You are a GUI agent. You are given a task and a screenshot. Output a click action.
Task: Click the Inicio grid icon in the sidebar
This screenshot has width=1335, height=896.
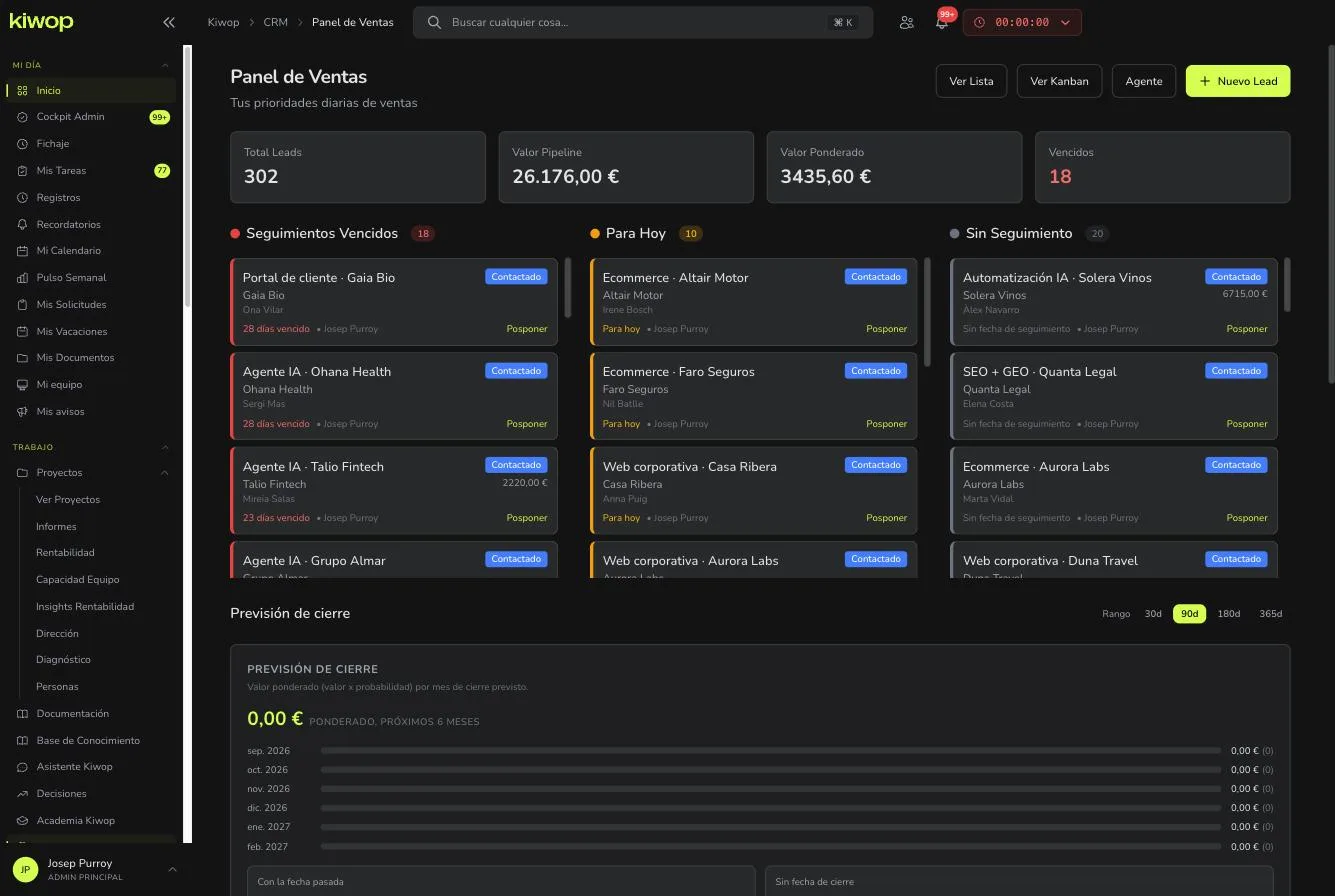coord(22,91)
